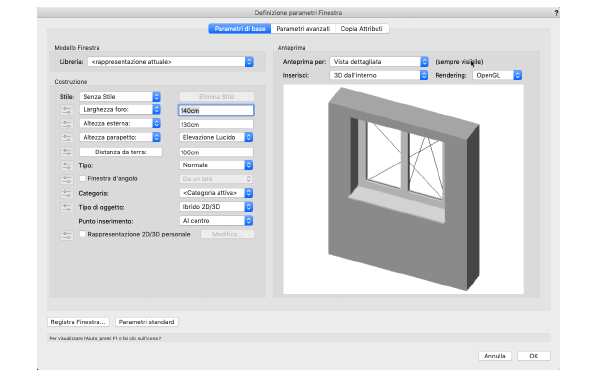Click the Distanza da terra button

point(121,152)
